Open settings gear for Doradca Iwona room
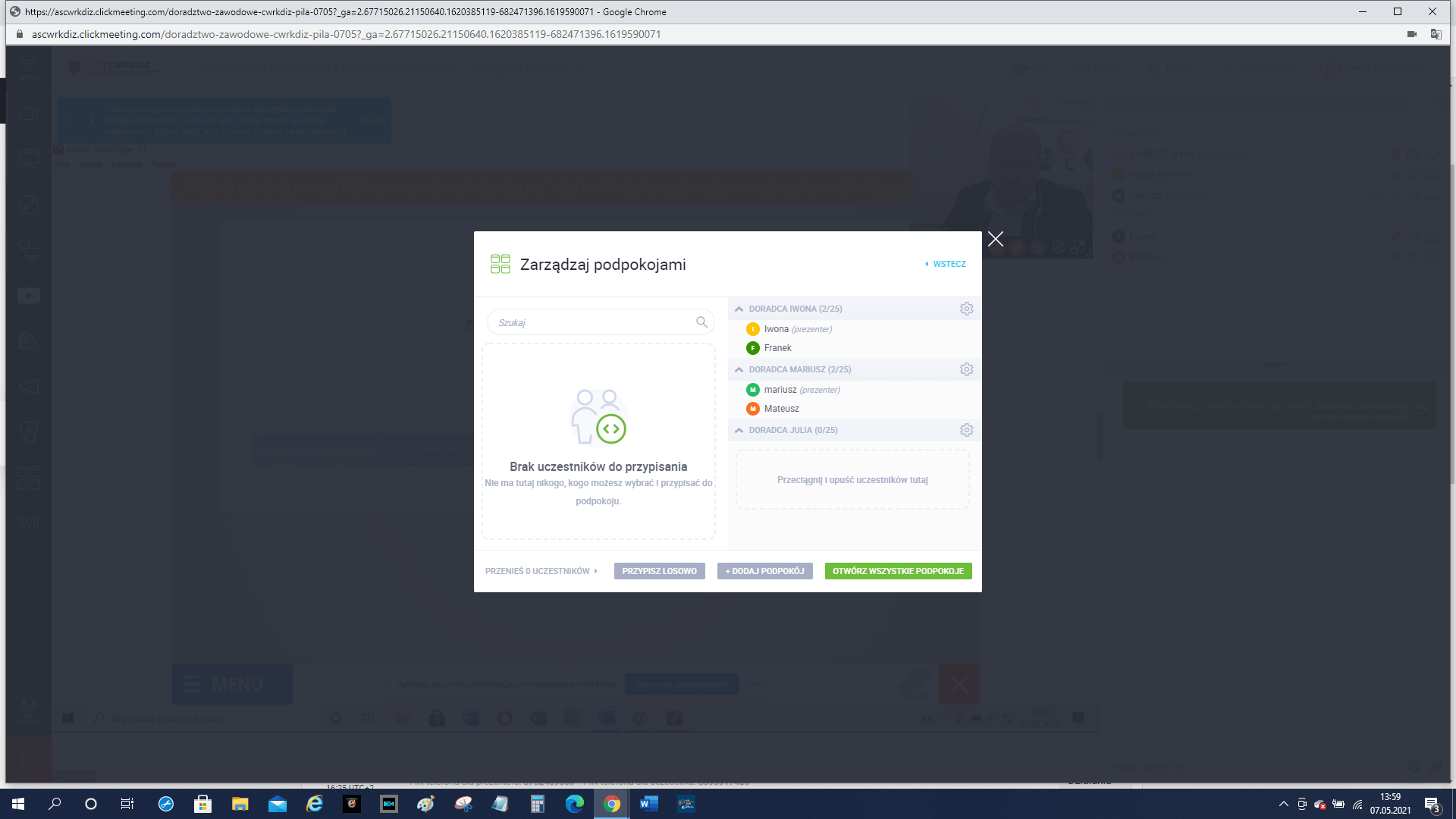The height and width of the screenshot is (819, 1456). [966, 309]
